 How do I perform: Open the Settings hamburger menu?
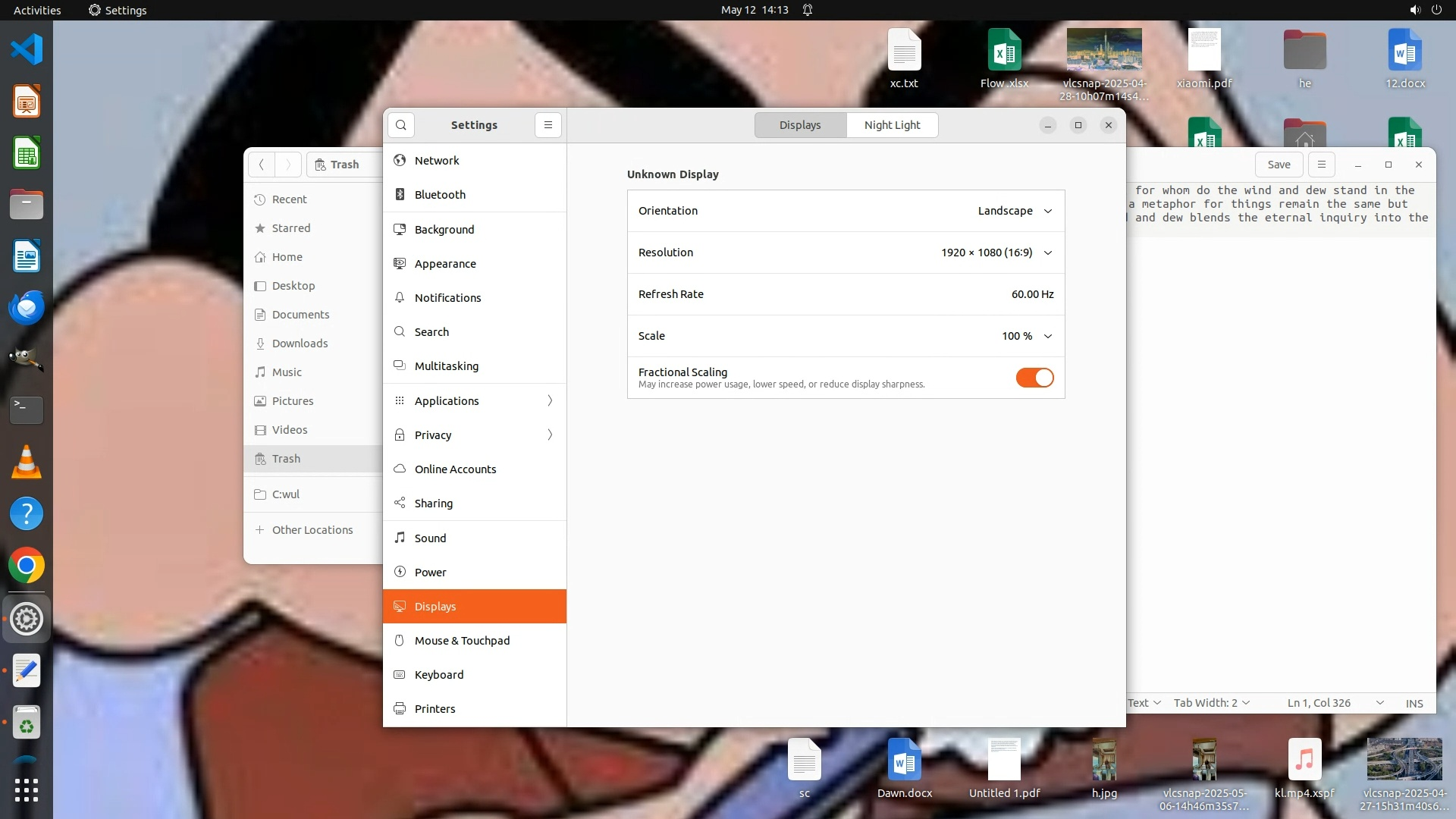(548, 125)
